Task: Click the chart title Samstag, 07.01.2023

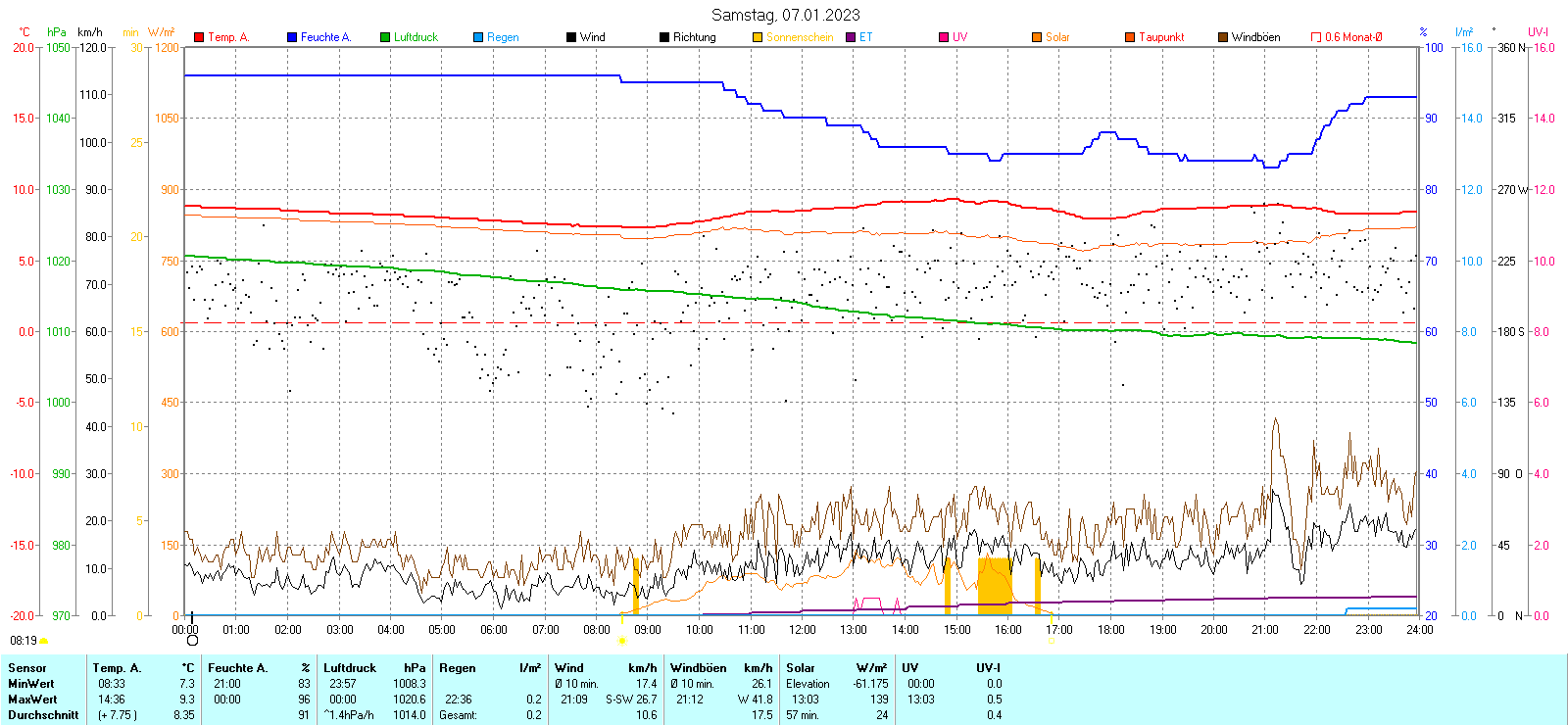Action: pyautogui.click(x=785, y=15)
